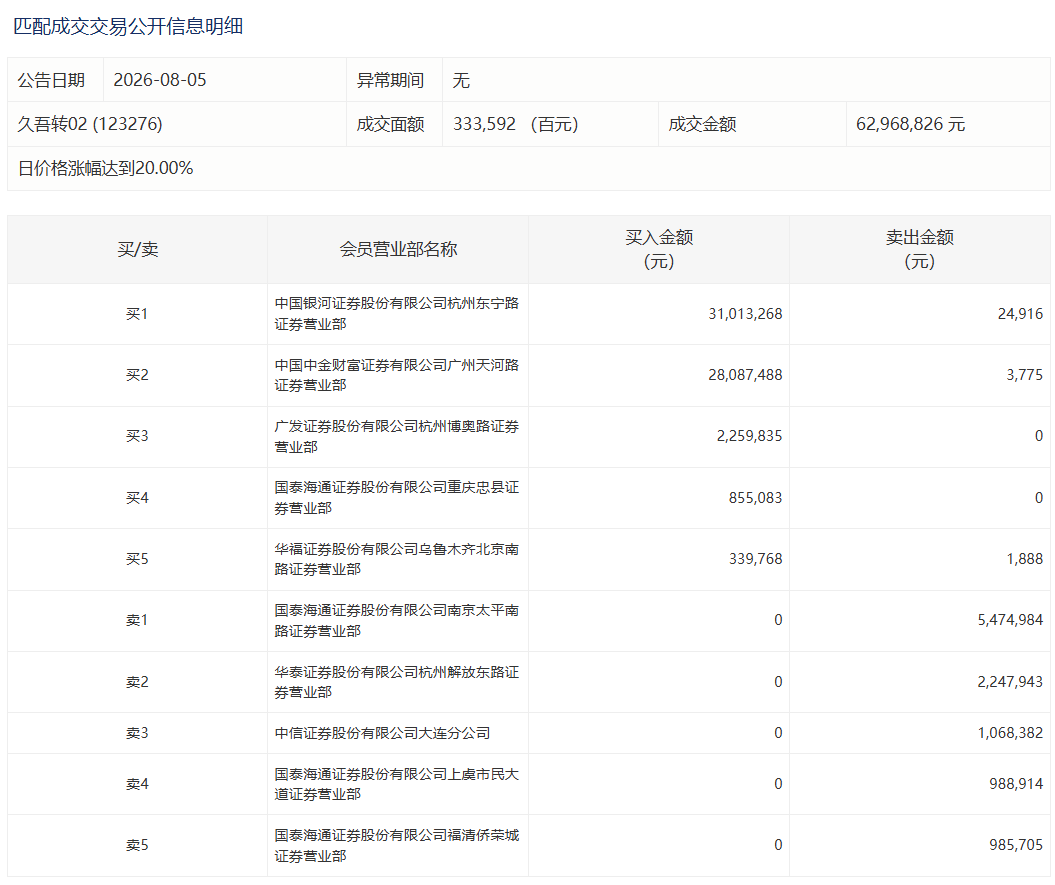This screenshot has width=1055, height=885.
Task: Select 华泰证券杭州解放东路 branch name
Action: (397, 682)
